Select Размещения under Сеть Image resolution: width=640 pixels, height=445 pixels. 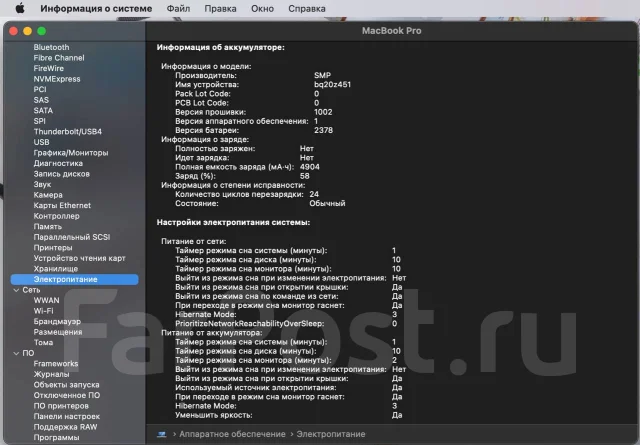pyautogui.click(x=58, y=332)
